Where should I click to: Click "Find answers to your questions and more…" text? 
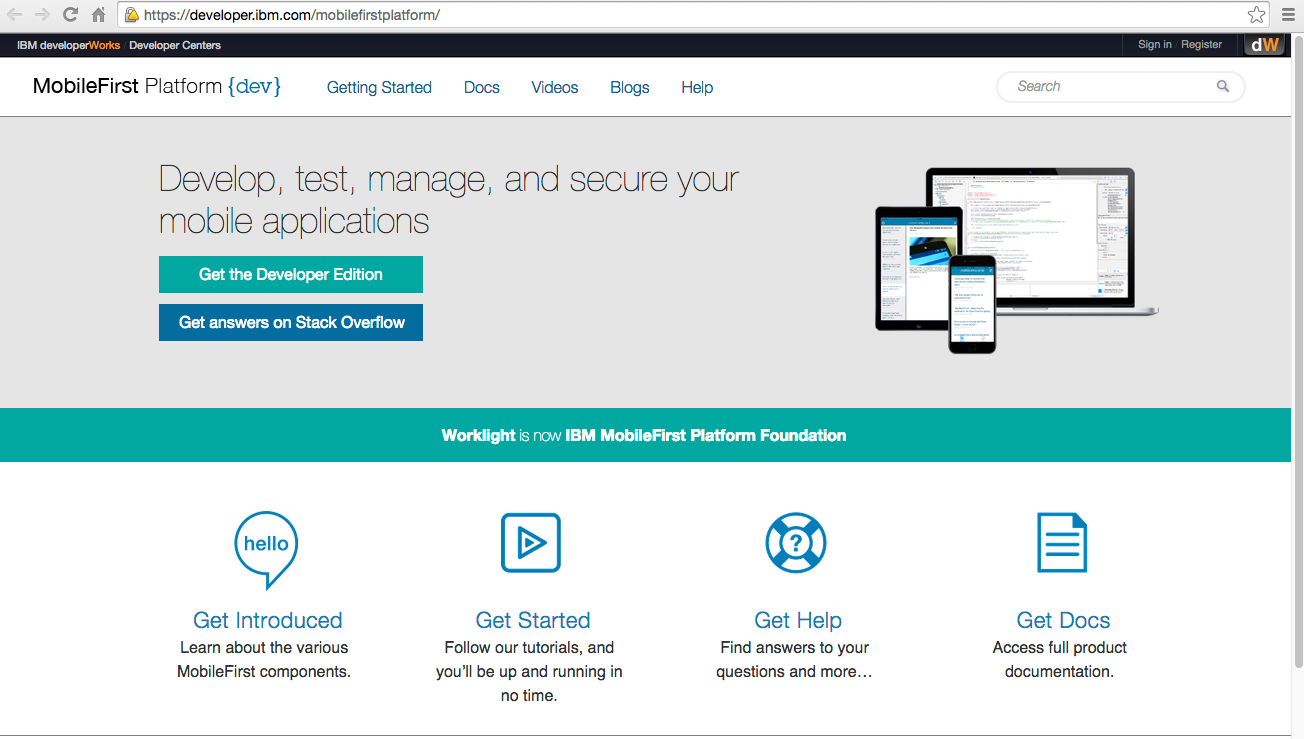click(795, 660)
